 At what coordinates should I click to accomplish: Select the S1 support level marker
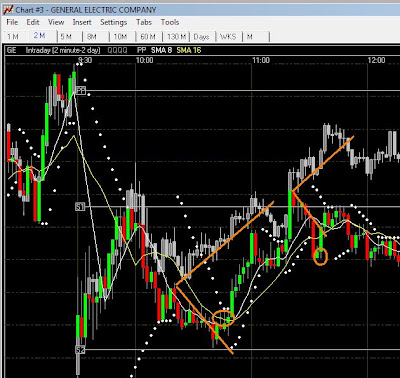tap(80, 207)
